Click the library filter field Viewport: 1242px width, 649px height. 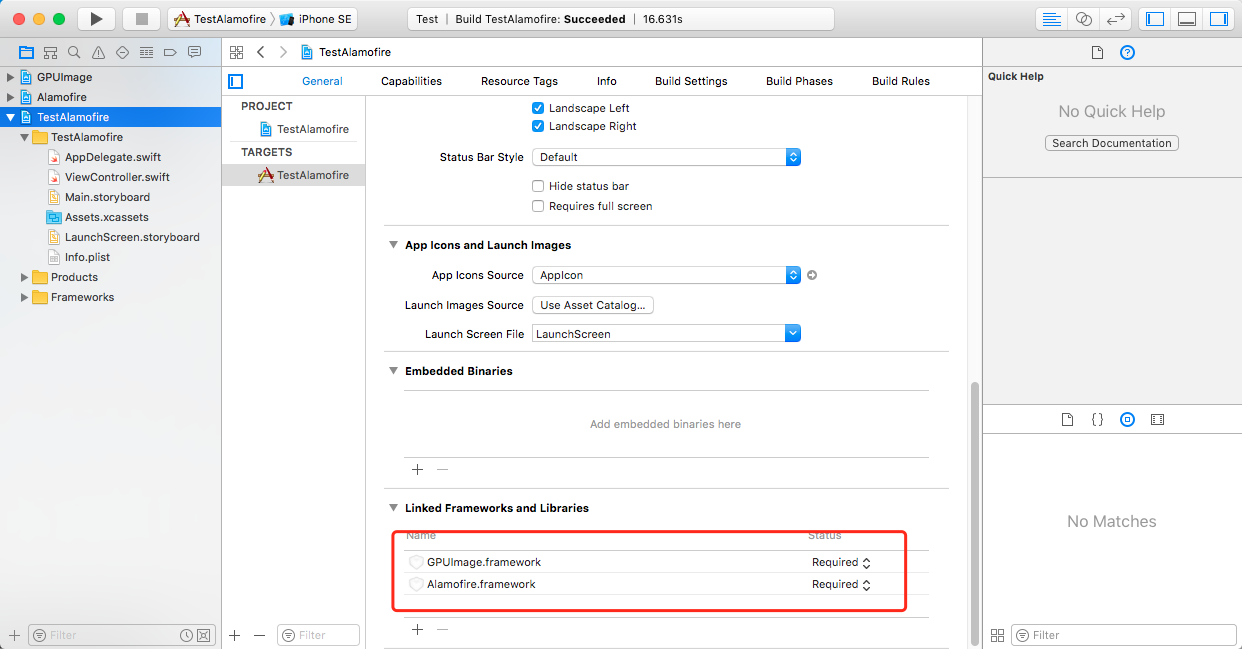[1124, 635]
